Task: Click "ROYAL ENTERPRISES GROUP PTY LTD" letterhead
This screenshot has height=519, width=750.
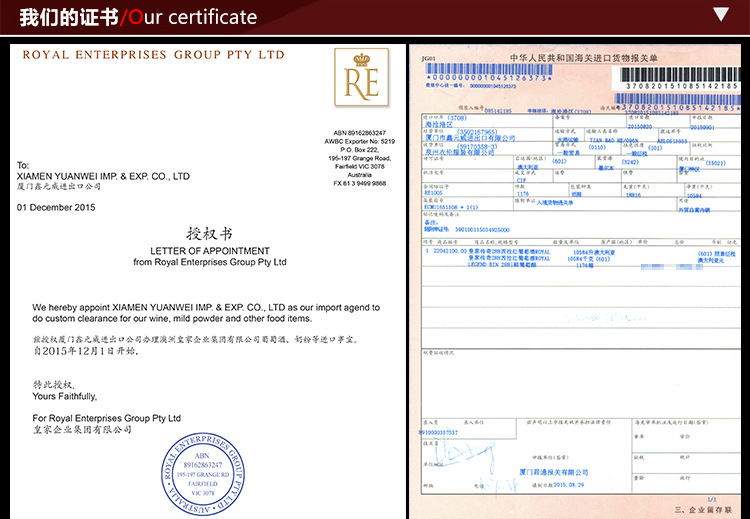Action: pos(154,55)
